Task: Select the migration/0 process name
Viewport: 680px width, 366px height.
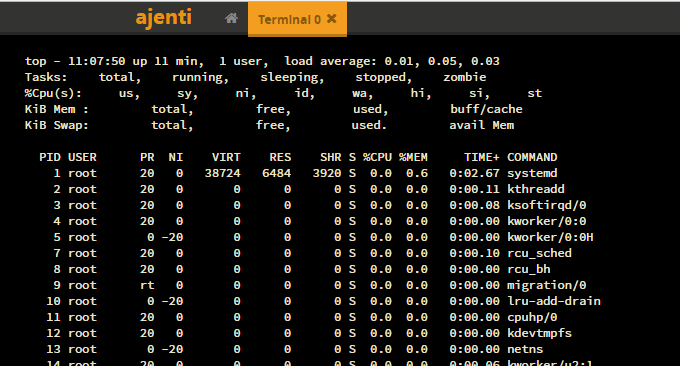Action: coord(546,285)
